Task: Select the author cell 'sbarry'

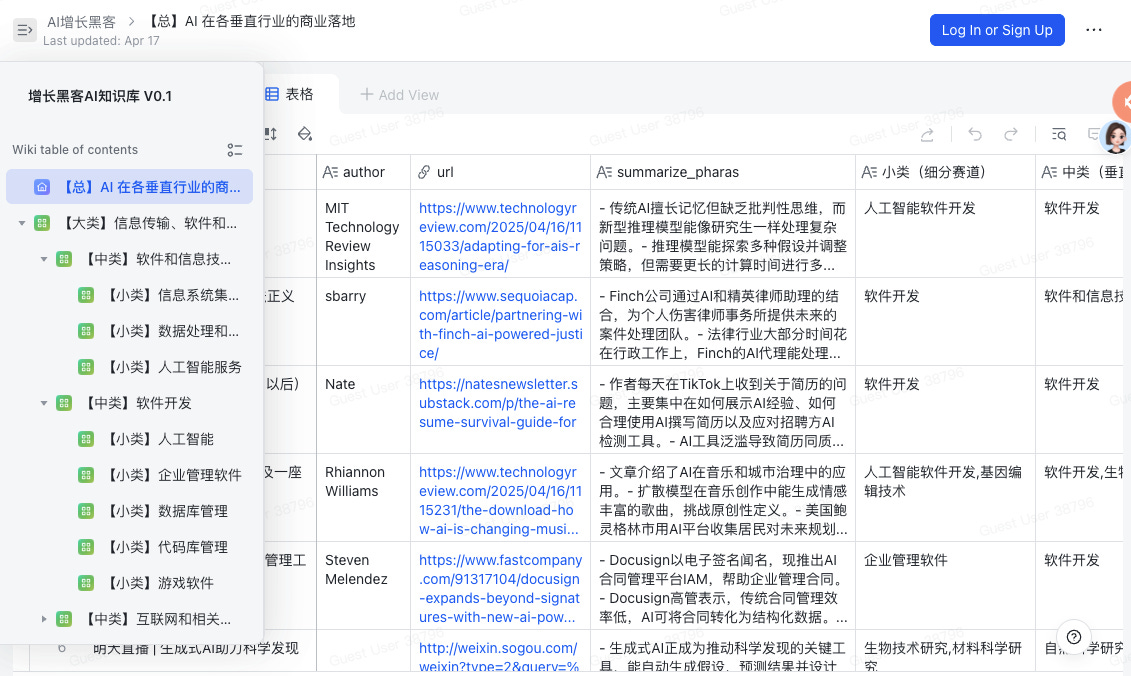Action: tap(364, 322)
